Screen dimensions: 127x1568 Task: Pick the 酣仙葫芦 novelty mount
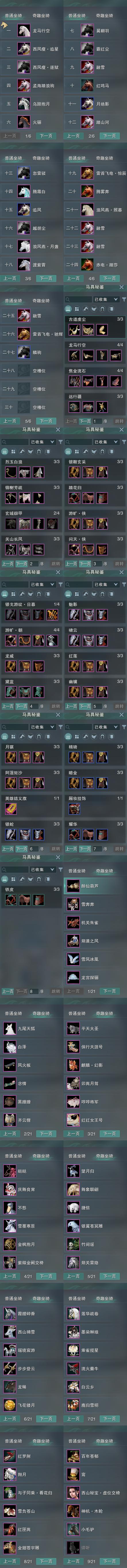96,886
